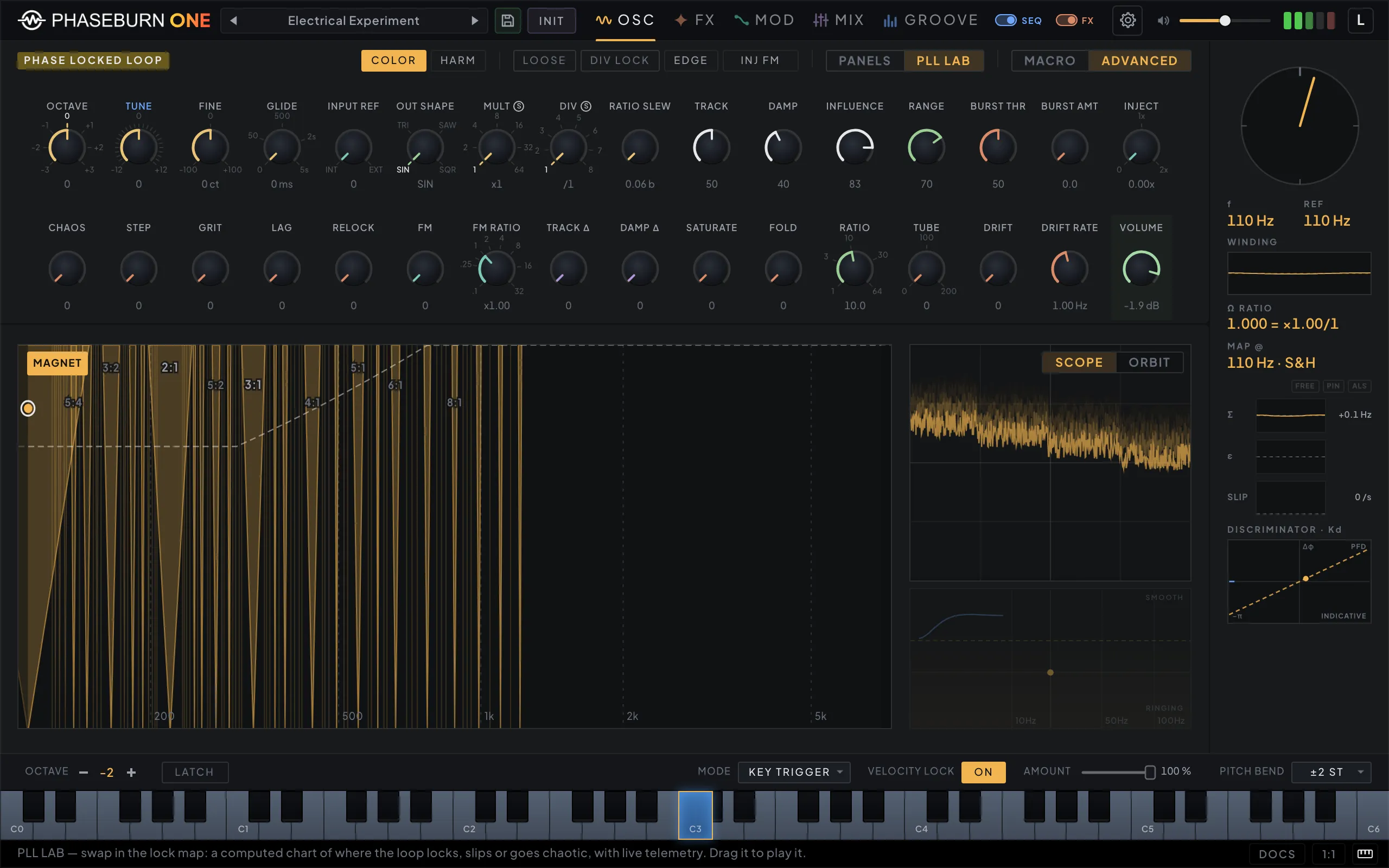Select the HARM view tab

(457, 60)
